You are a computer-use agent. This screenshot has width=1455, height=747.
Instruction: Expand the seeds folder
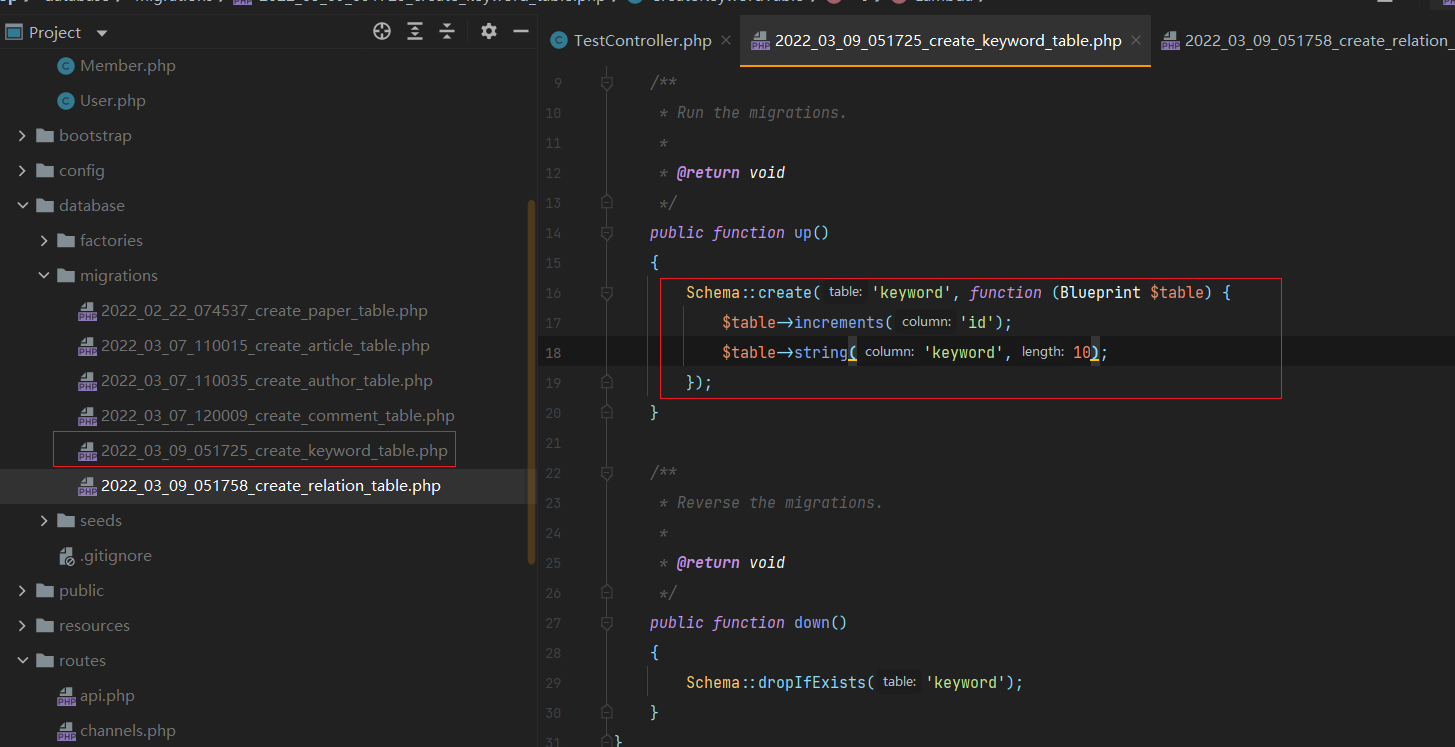(x=44, y=521)
